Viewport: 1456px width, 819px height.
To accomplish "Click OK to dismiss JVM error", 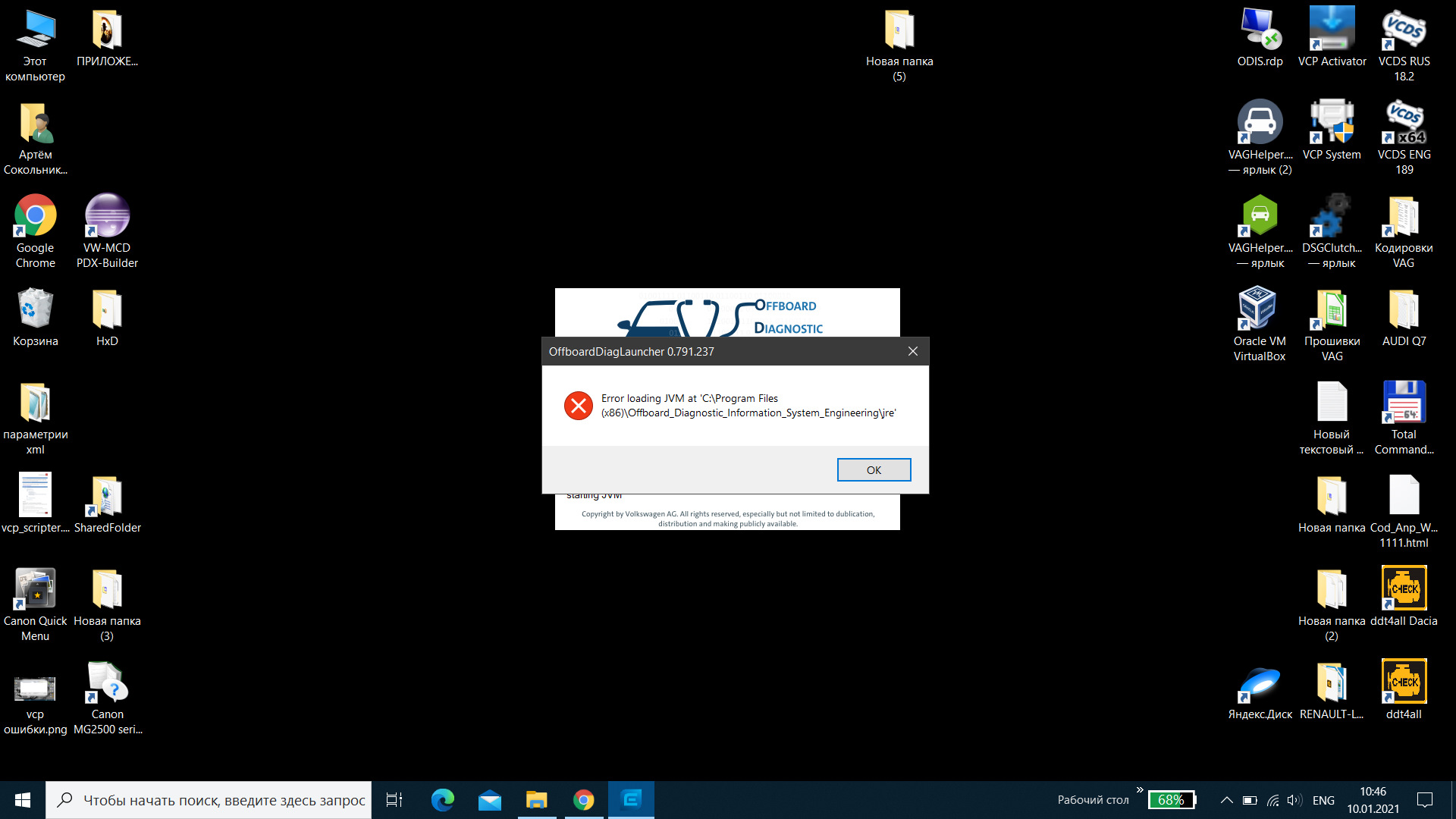I will 872,469.
